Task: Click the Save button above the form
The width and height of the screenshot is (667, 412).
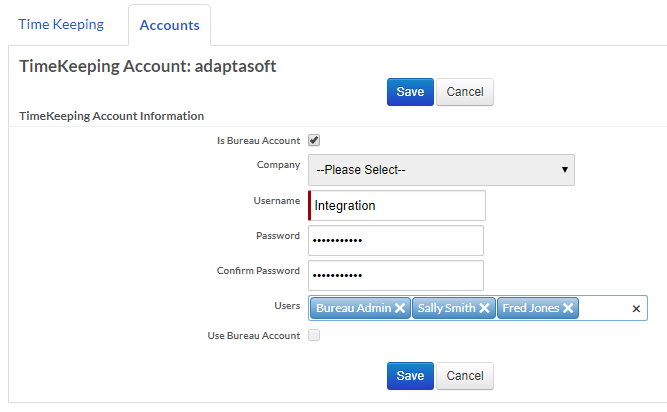Action: point(410,92)
